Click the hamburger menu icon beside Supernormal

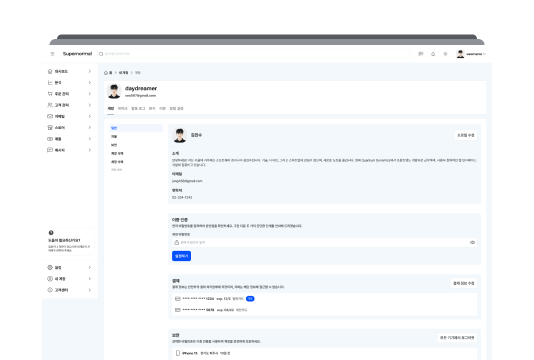52,54
